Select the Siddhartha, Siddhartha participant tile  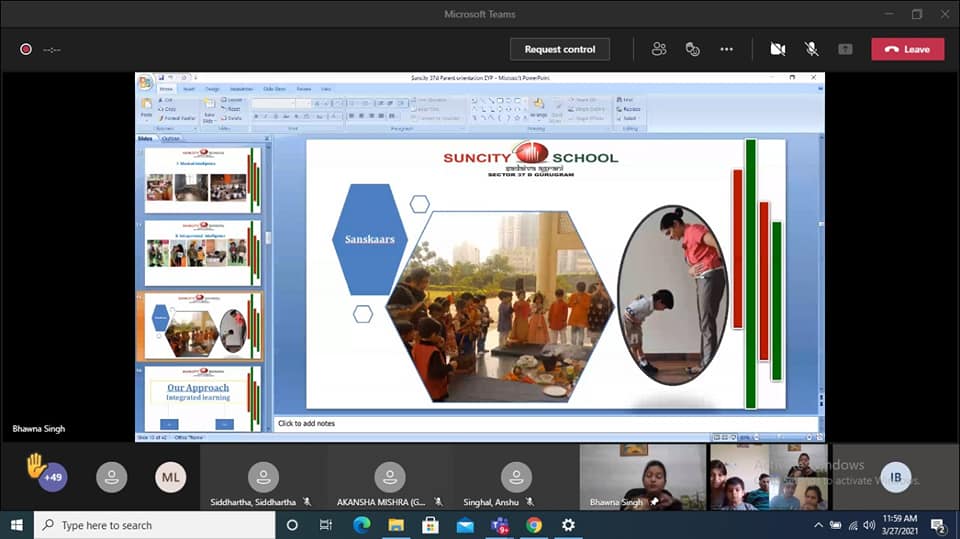[x=263, y=478]
